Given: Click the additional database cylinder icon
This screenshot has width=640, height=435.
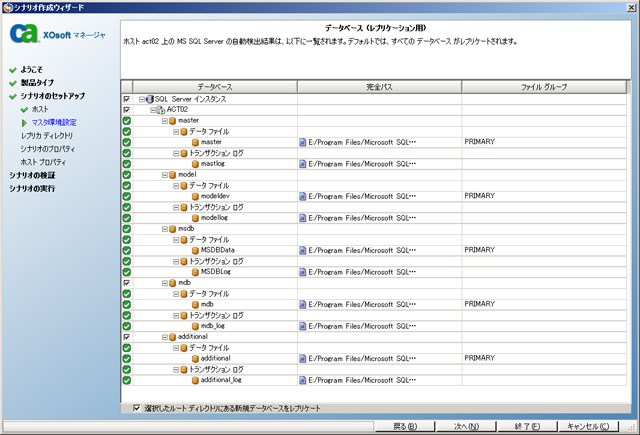Looking at the screenshot, I should coord(172,337).
